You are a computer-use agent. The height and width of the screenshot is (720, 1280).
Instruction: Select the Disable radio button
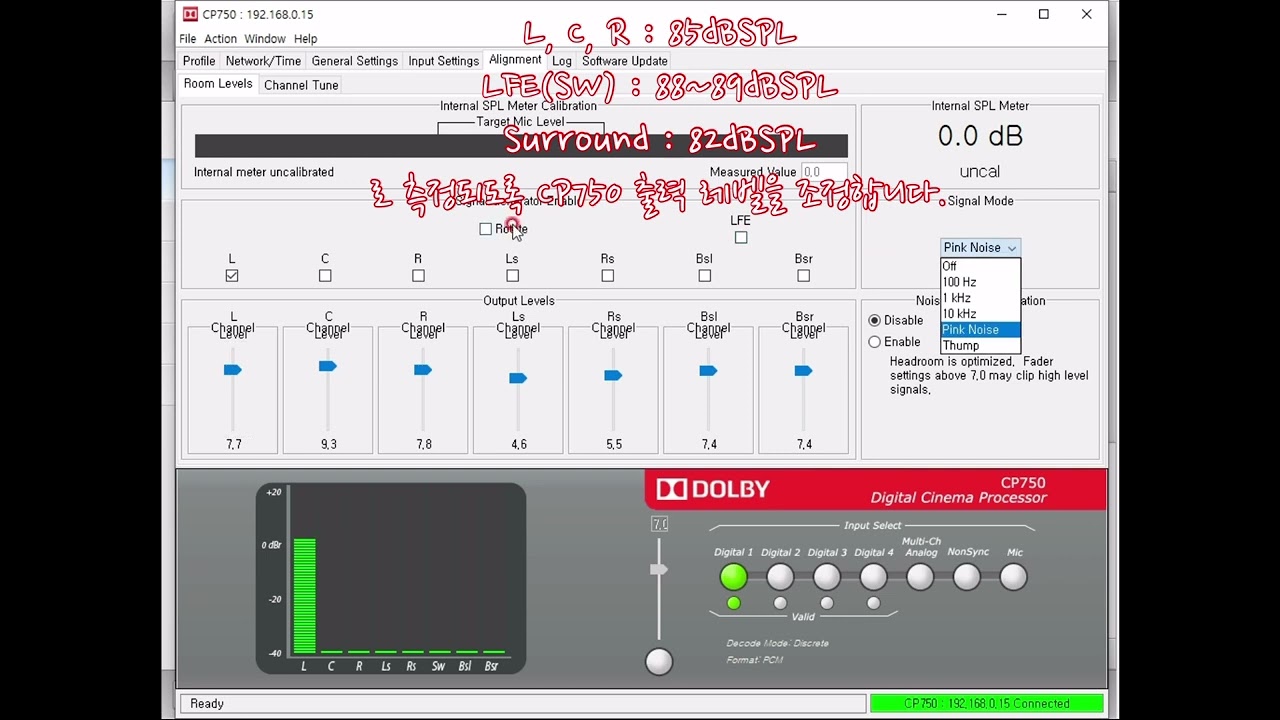874,321
